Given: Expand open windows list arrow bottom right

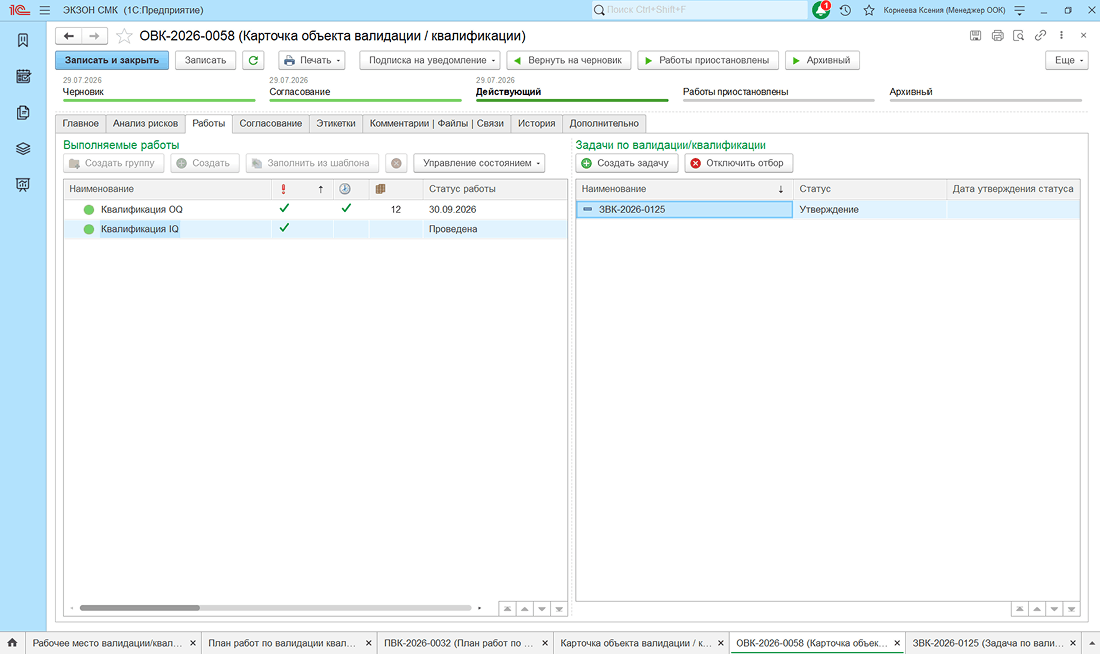Looking at the screenshot, I should coord(1092,643).
